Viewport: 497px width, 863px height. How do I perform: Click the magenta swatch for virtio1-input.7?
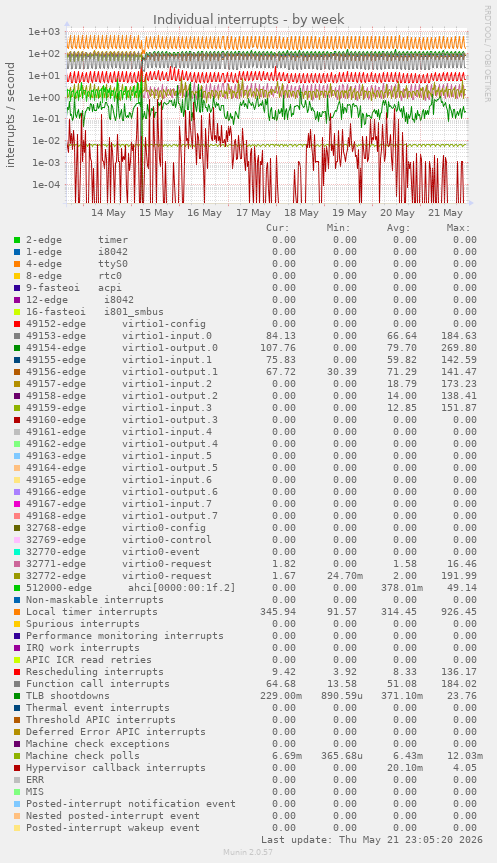(x=17, y=504)
